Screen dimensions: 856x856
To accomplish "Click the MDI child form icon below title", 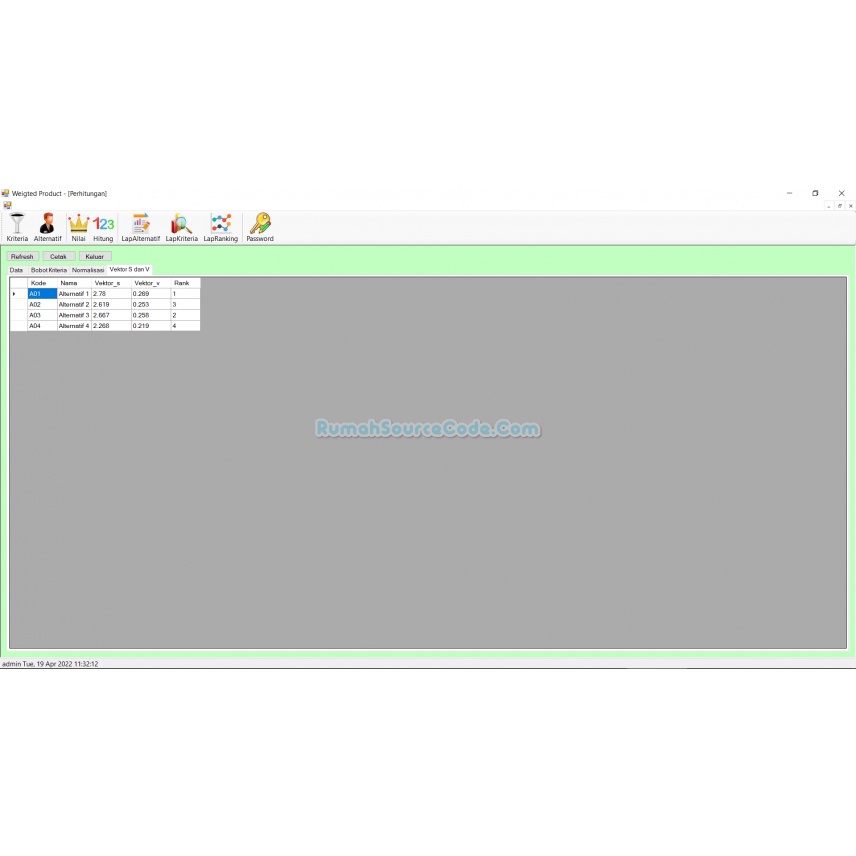I will (x=7, y=205).
